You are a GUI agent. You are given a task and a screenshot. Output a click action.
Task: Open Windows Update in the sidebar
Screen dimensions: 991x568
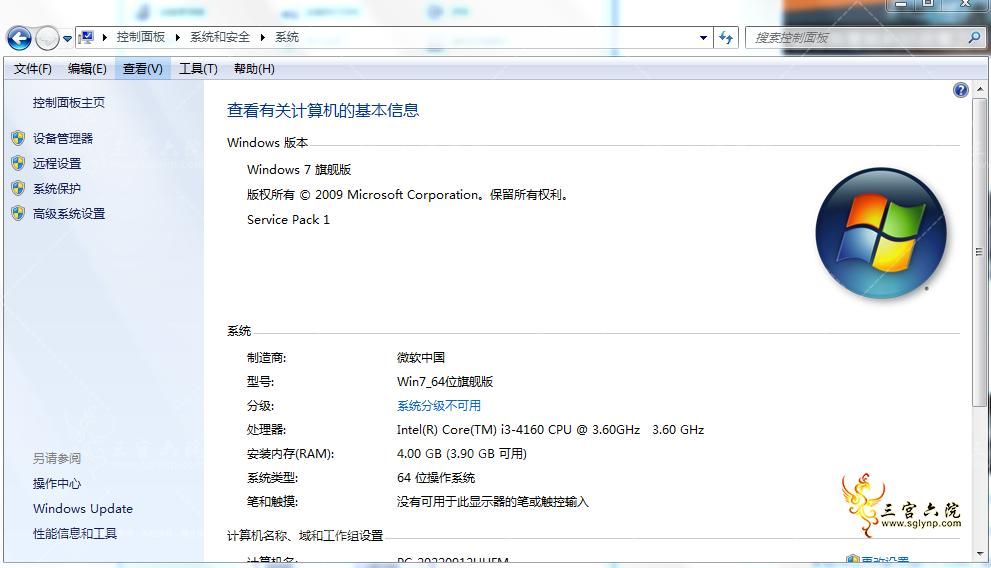[x=83, y=509]
